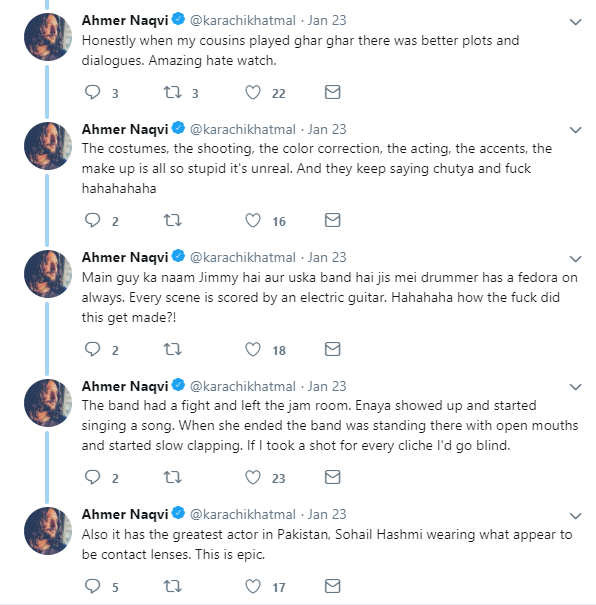Image resolution: width=596 pixels, height=605 pixels.
Task: Retweet the 'Amazing hate watch' tweet
Action: (x=172, y=93)
